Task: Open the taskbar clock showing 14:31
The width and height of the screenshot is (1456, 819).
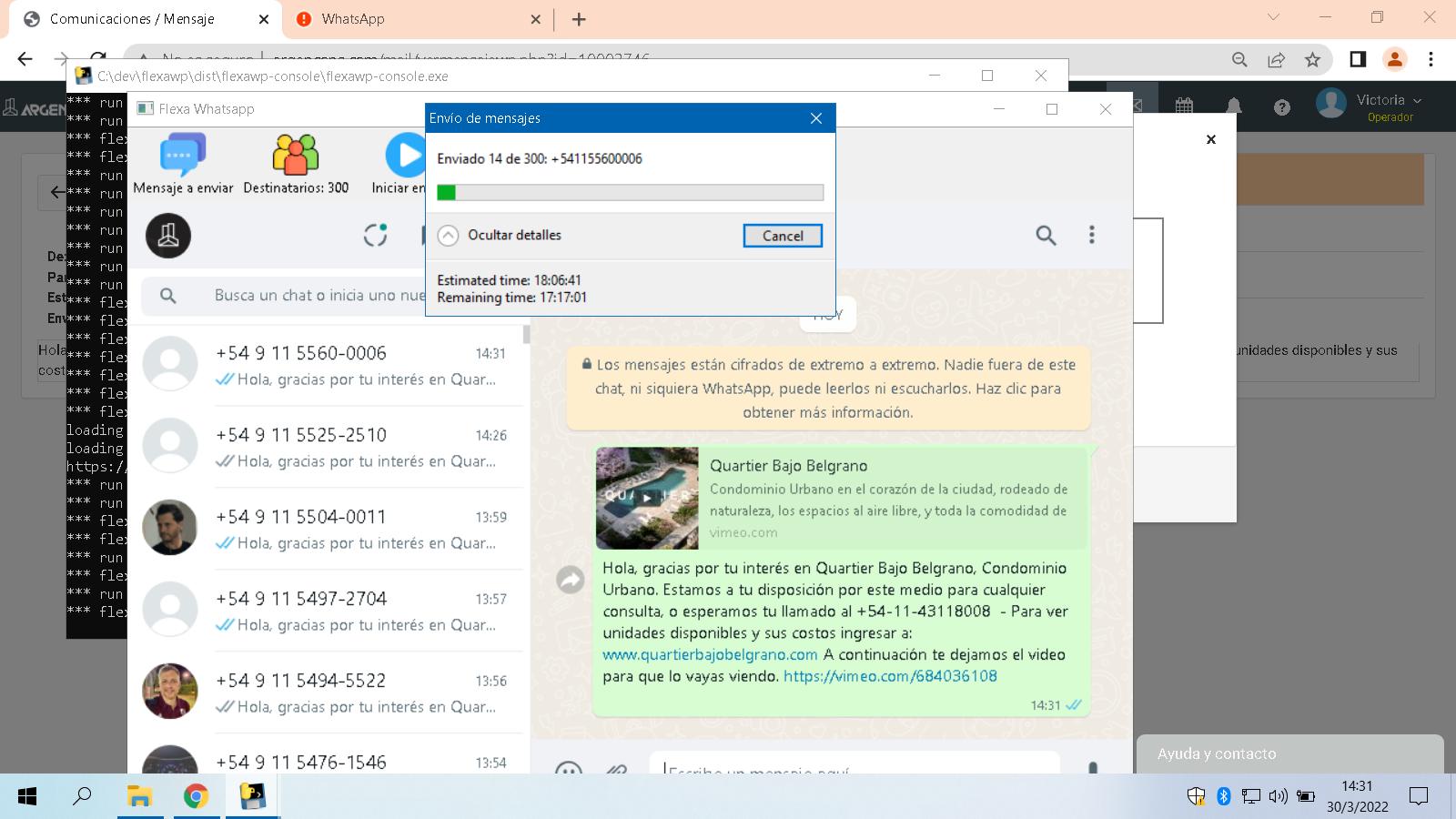Action: point(1357,796)
